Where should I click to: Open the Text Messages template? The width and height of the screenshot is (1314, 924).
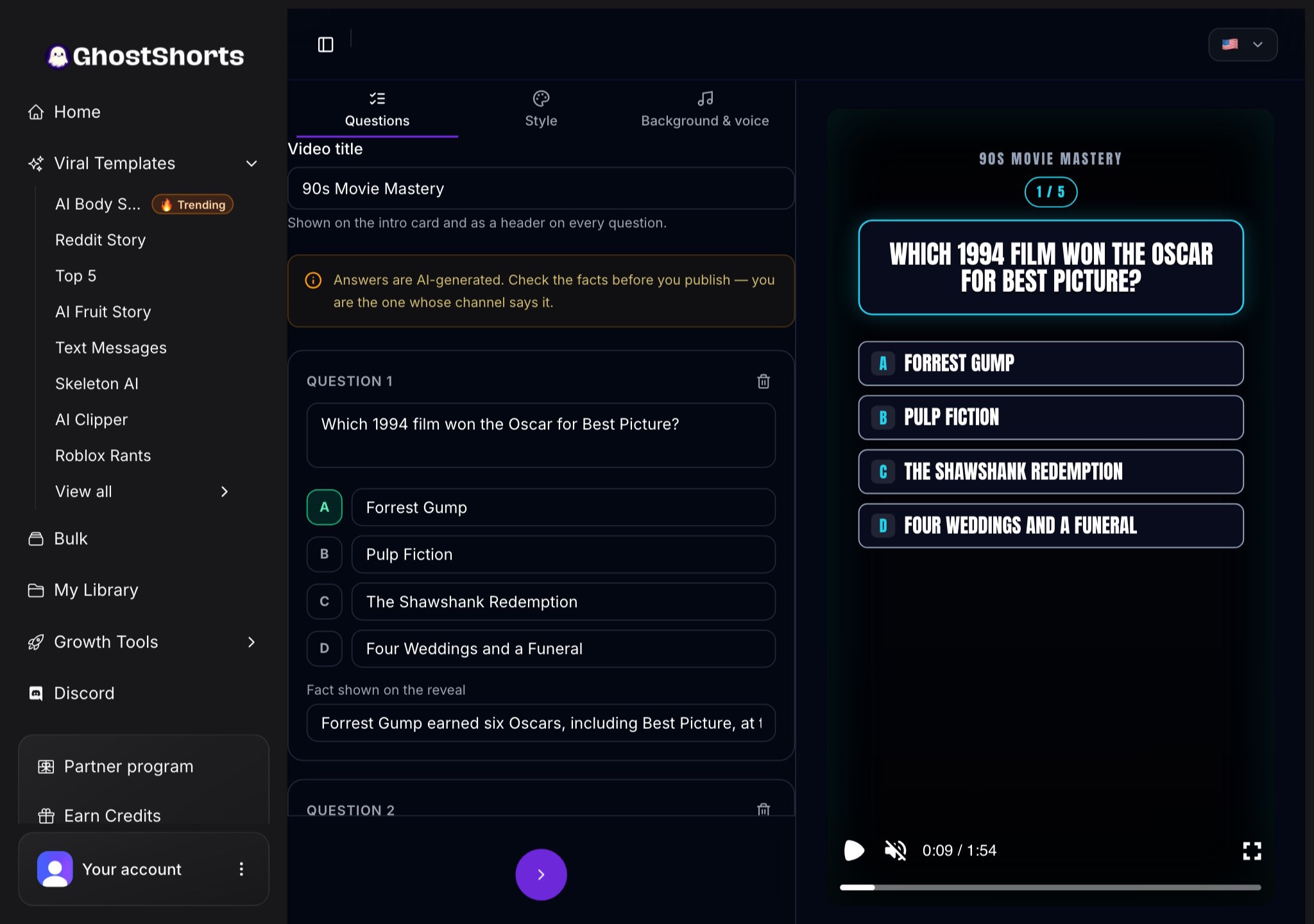pos(111,348)
